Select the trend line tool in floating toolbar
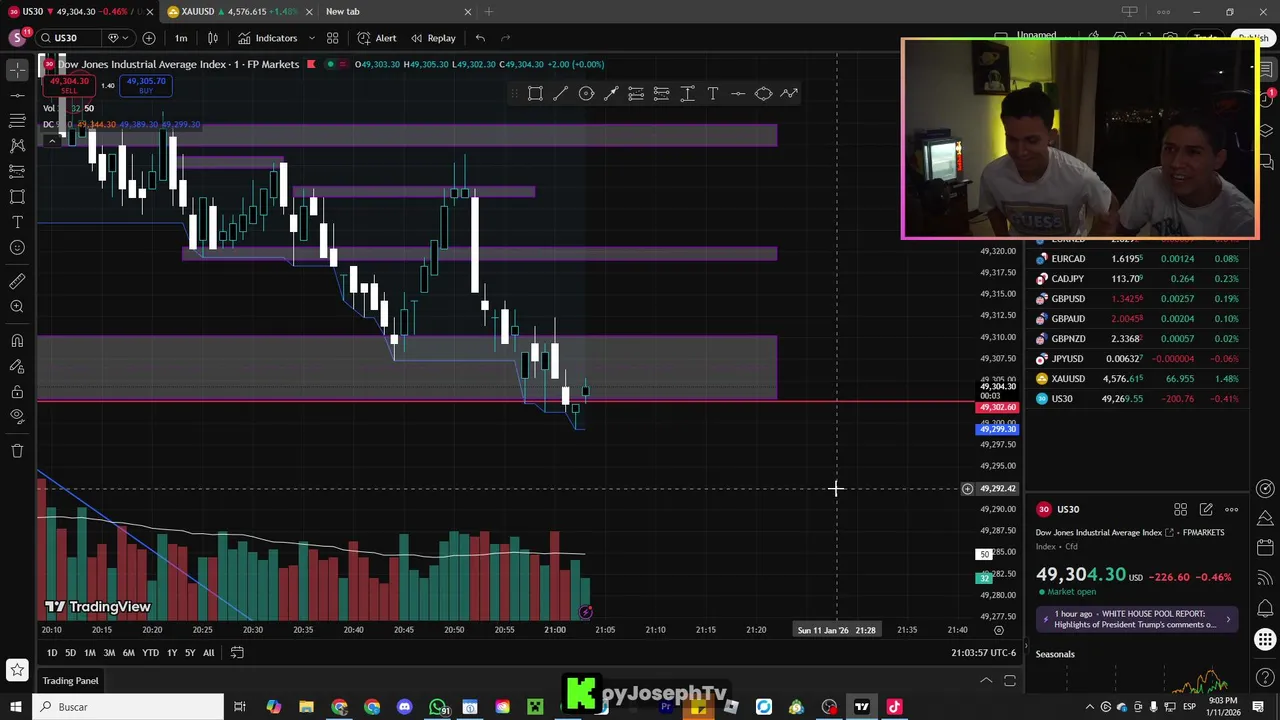 561,94
